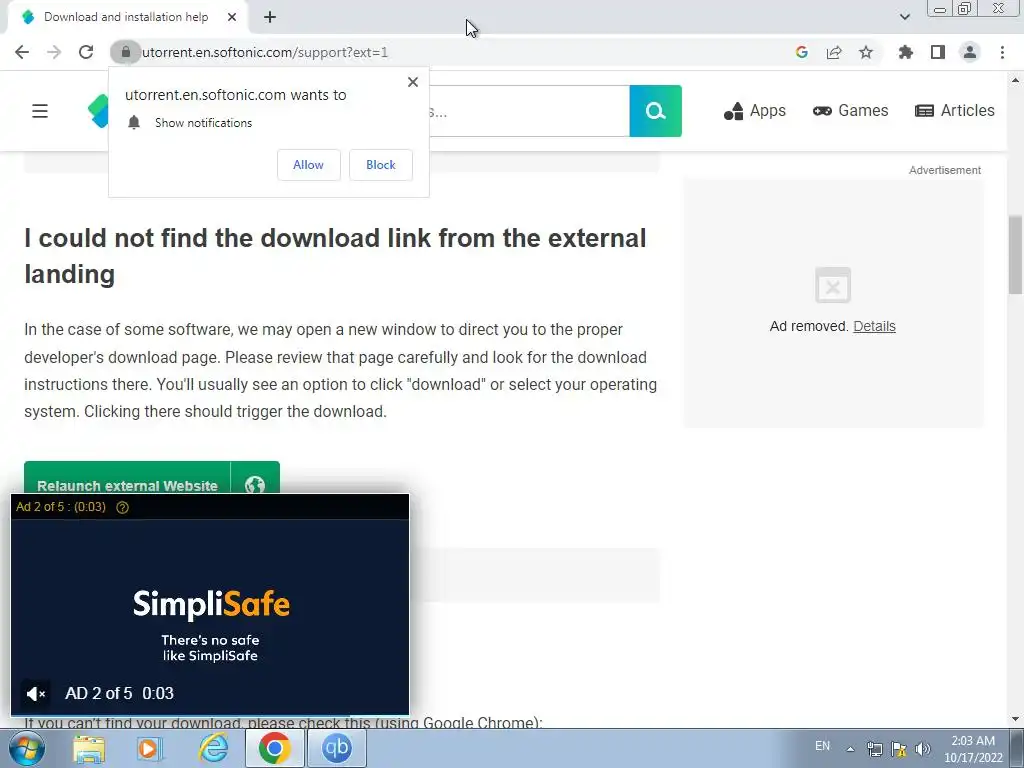Viewport: 1024px width, 768px height.
Task: Open the Apps section
Action: (755, 111)
